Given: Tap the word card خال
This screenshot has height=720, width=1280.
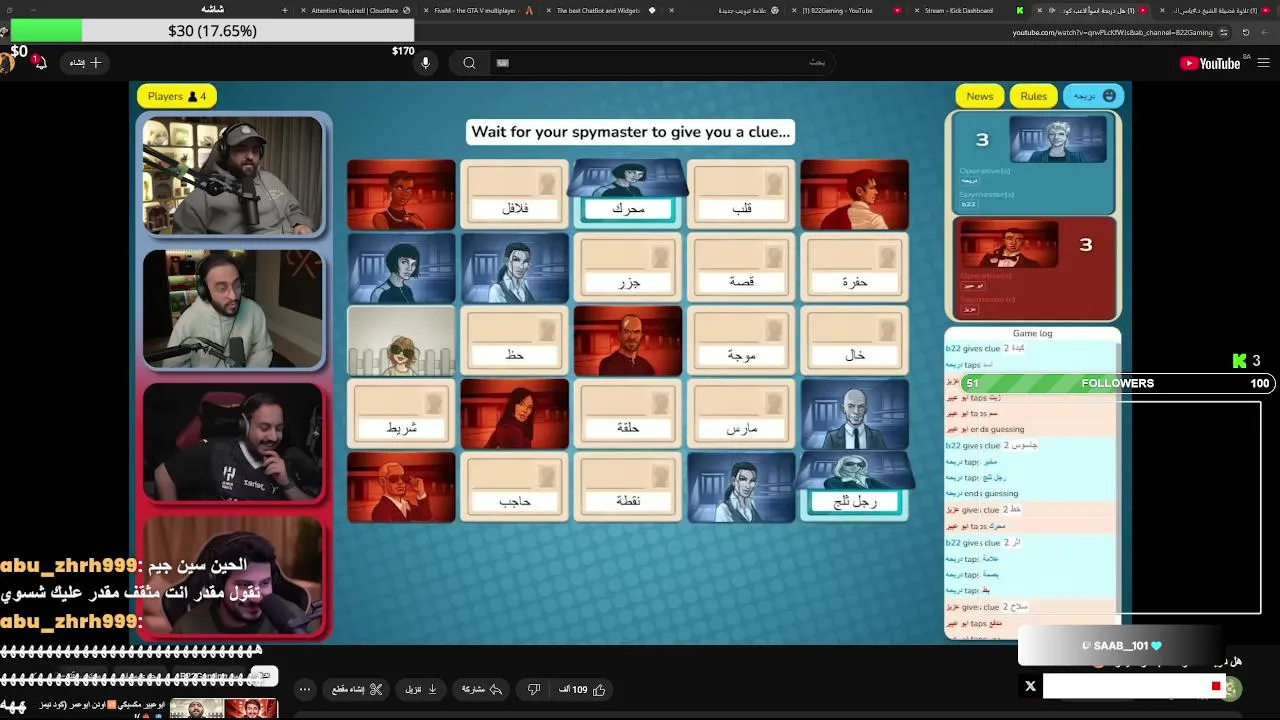Looking at the screenshot, I should (x=855, y=341).
